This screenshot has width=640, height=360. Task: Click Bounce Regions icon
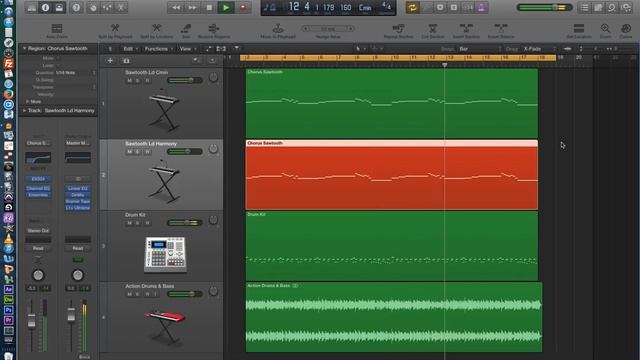click(x=214, y=31)
